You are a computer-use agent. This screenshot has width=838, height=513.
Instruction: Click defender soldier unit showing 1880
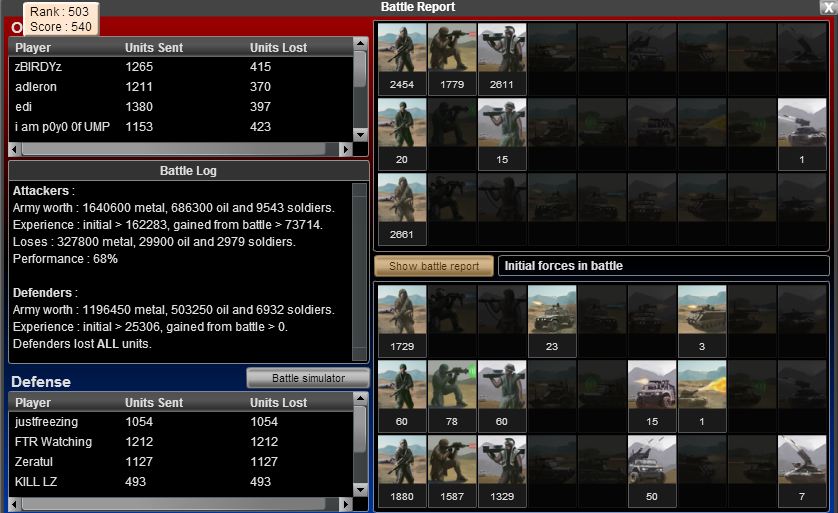pos(402,471)
